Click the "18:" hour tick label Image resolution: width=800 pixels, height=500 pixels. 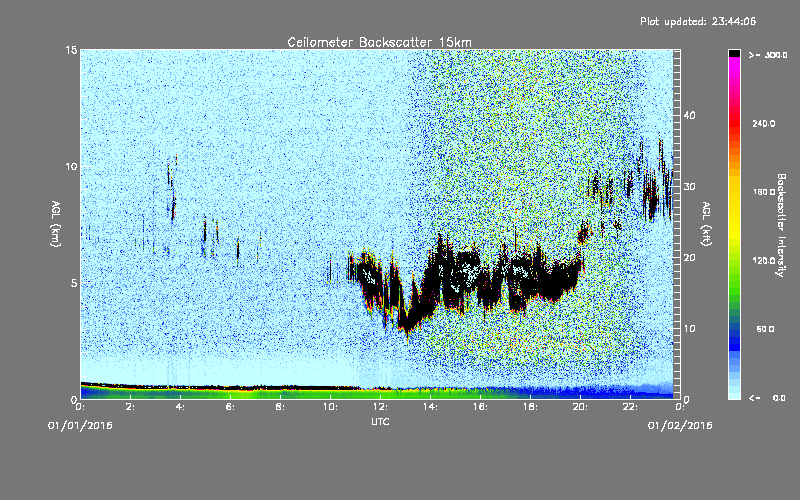point(531,407)
